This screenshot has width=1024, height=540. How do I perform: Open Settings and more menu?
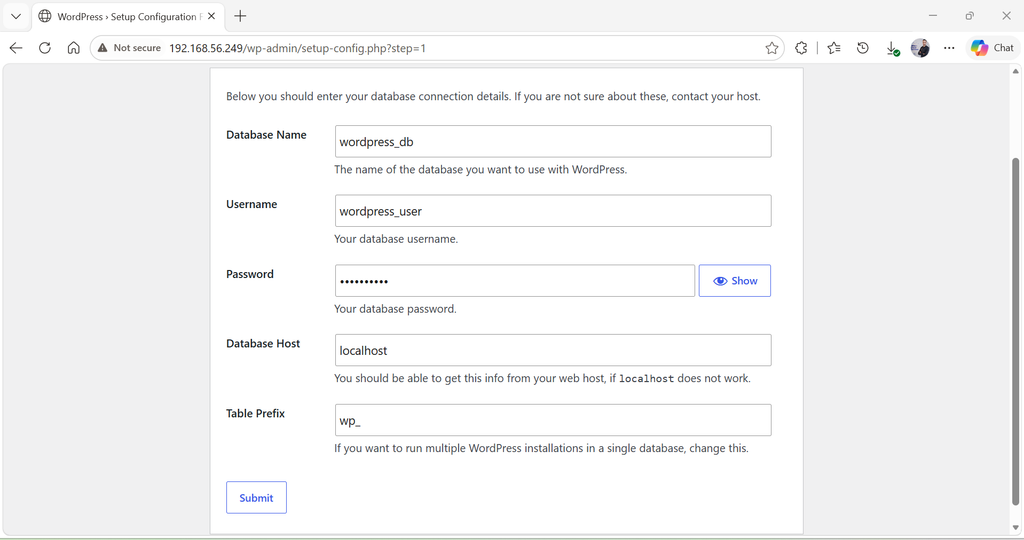click(x=949, y=48)
